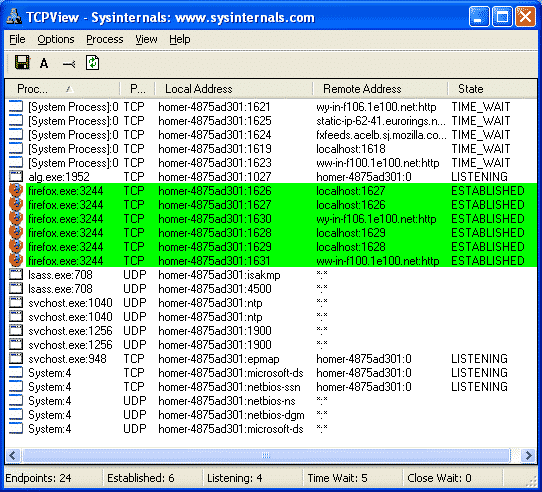The image size is (542, 492).
Task: Click the Save (floppy disk) toolbar icon
Action: pyautogui.click(x=22, y=63)
